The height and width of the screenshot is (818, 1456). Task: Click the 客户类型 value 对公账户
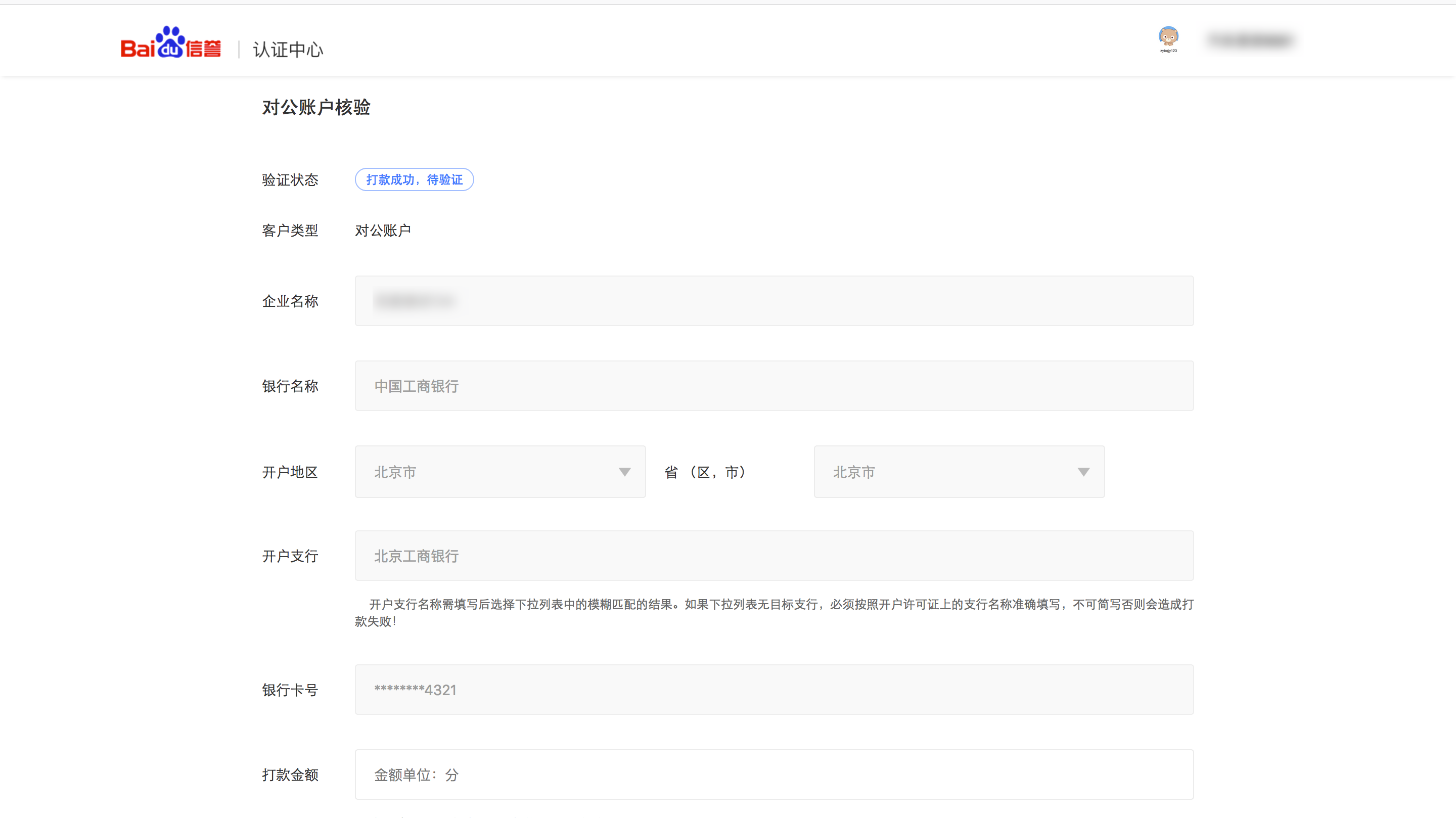tap(383, 230)
